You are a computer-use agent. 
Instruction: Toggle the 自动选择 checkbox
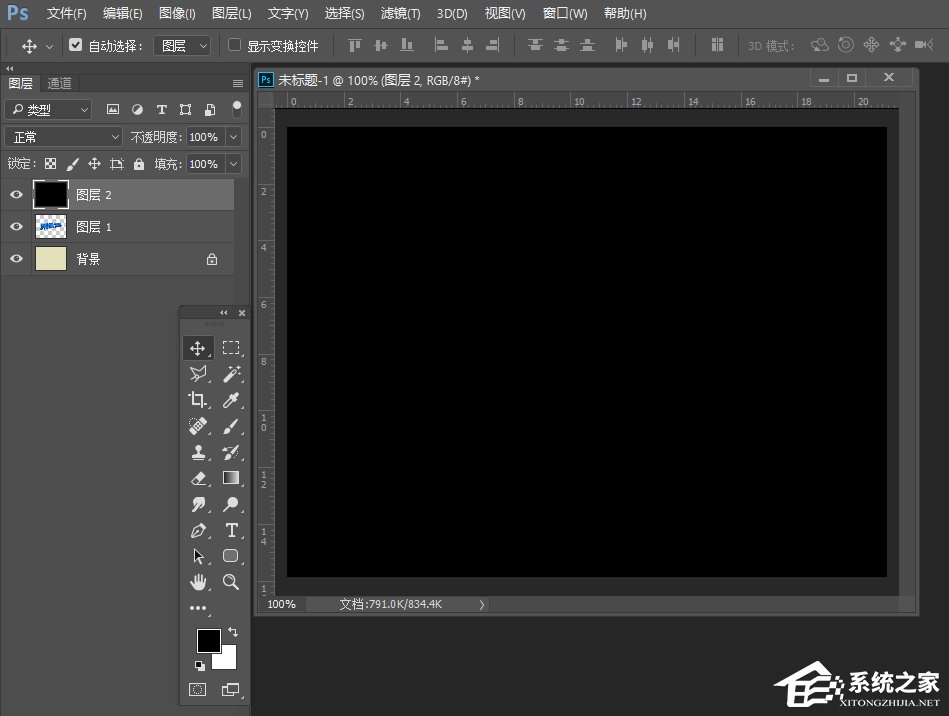[x=75, y=45]
